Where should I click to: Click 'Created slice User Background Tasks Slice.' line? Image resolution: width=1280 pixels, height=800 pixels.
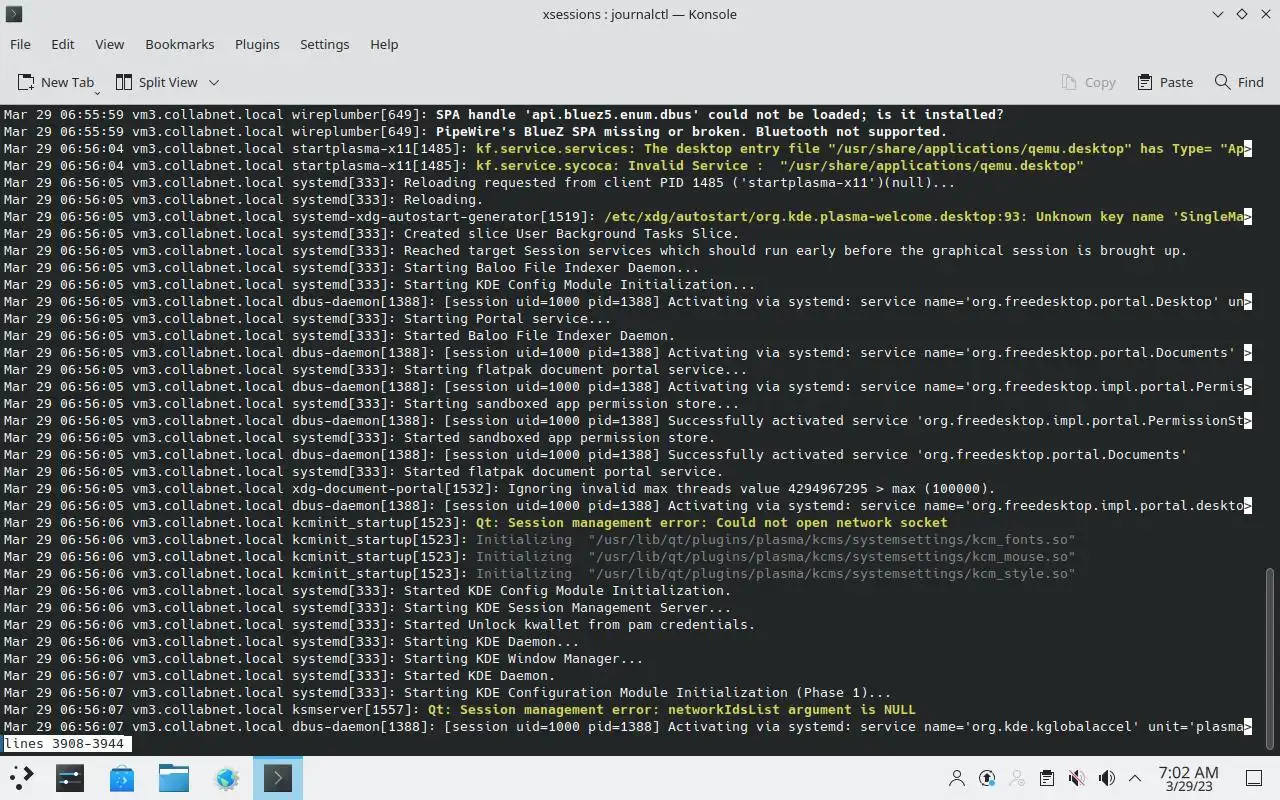[x=371, y=233]
